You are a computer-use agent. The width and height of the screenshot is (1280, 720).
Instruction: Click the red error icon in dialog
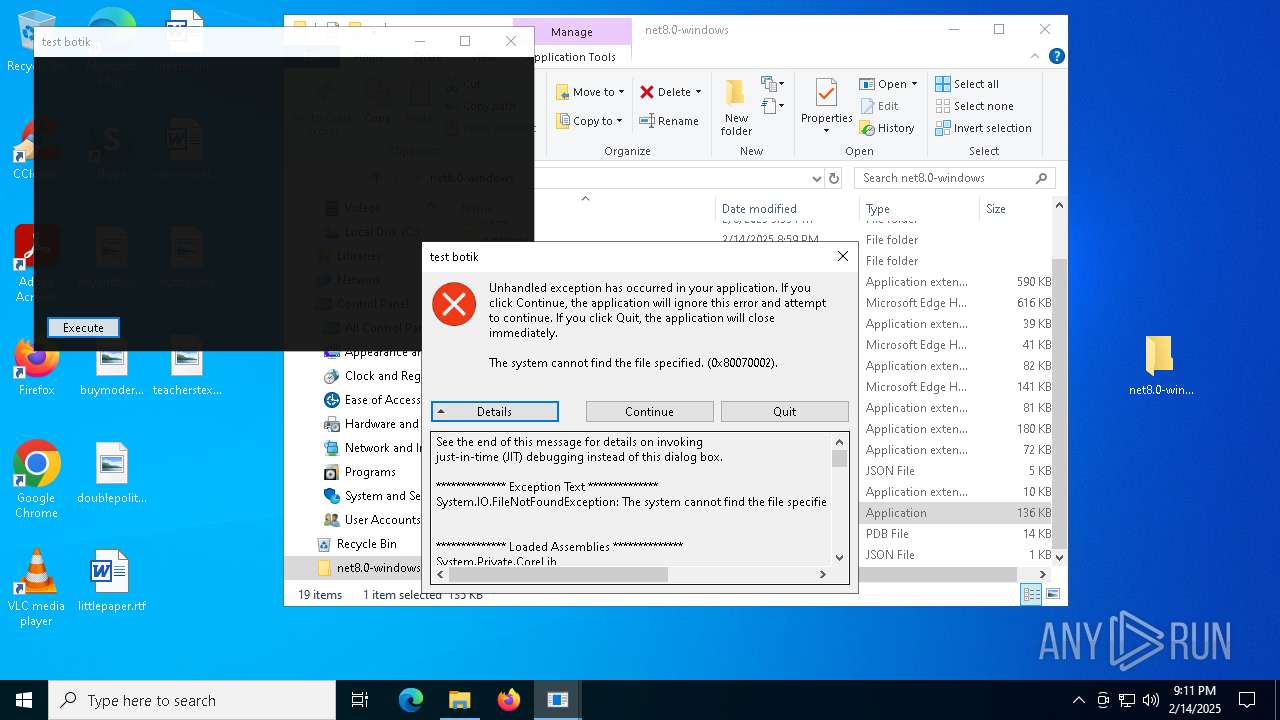454,304
